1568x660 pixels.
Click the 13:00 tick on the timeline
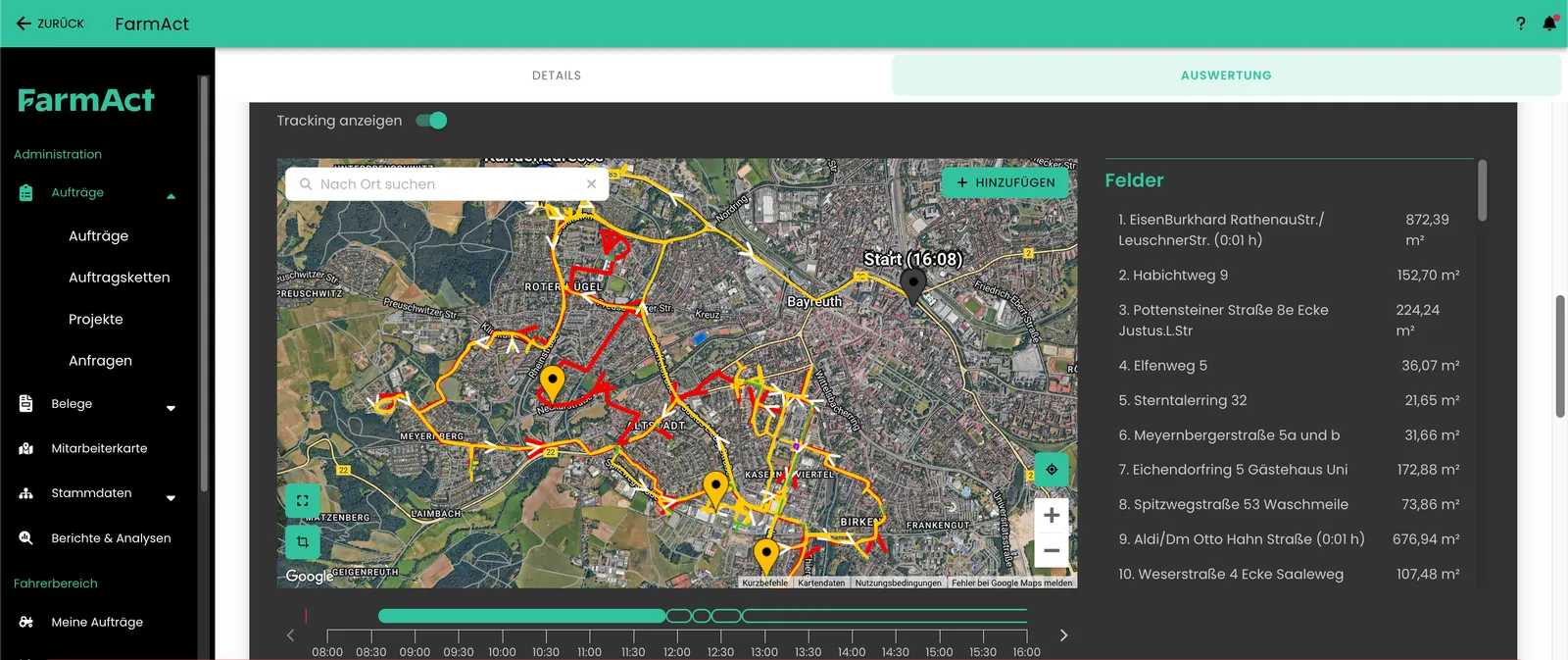pyautogui.click(x=764, y=636)
